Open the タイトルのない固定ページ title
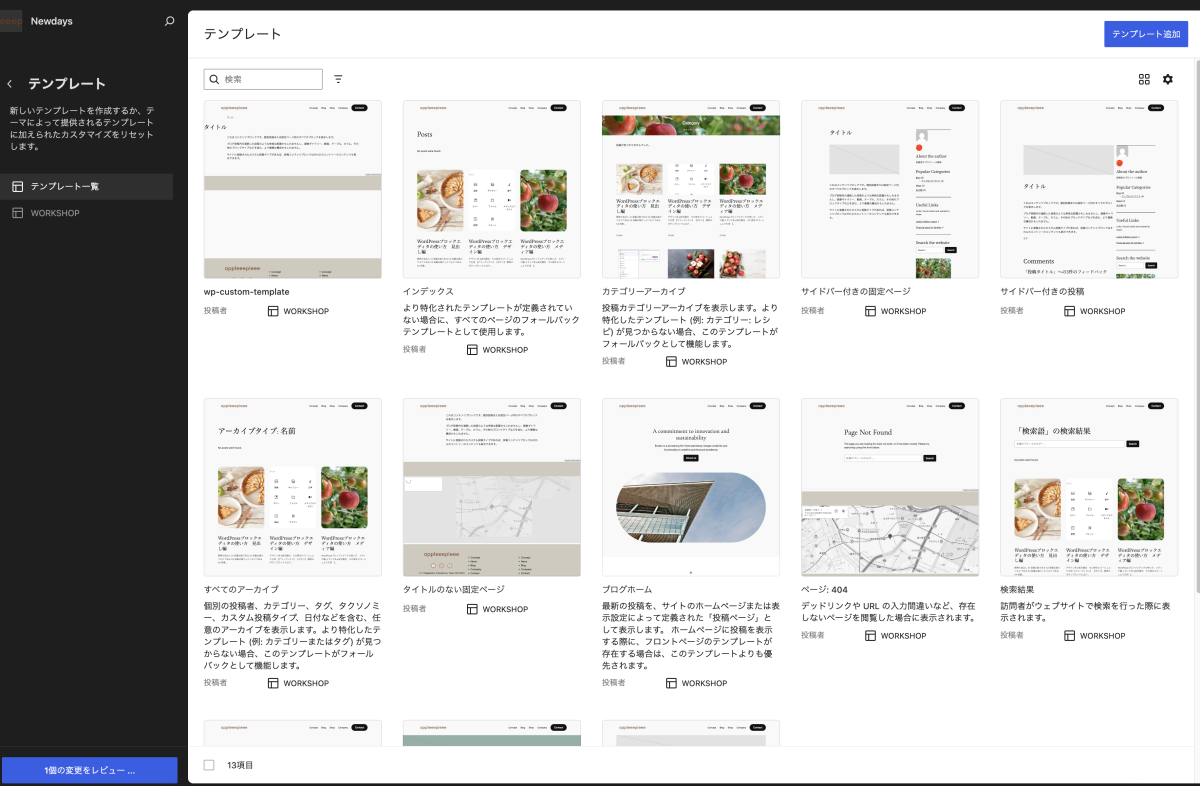Image resolution: width=1200 pixels, height=786 pixels. pos(454,590)
